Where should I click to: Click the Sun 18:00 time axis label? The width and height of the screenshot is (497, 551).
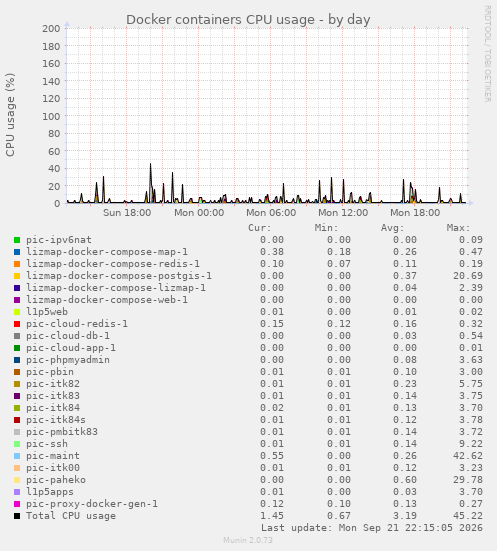pyautogui.click(x=127, y=213)
